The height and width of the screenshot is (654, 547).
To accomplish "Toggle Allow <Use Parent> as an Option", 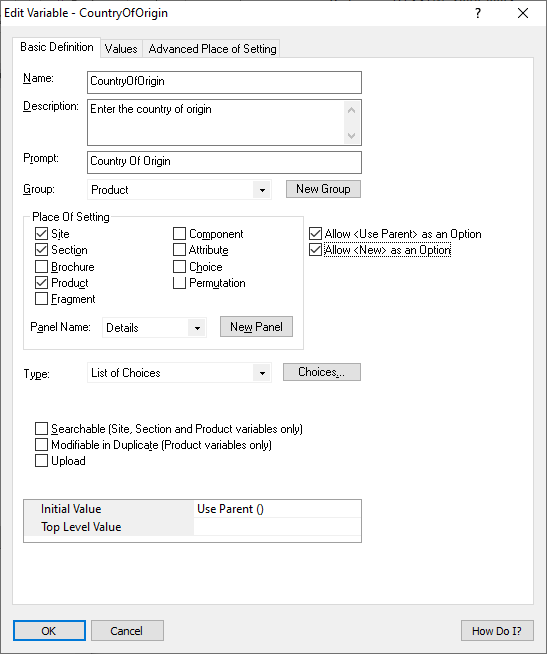I will (x=315, y=234).
